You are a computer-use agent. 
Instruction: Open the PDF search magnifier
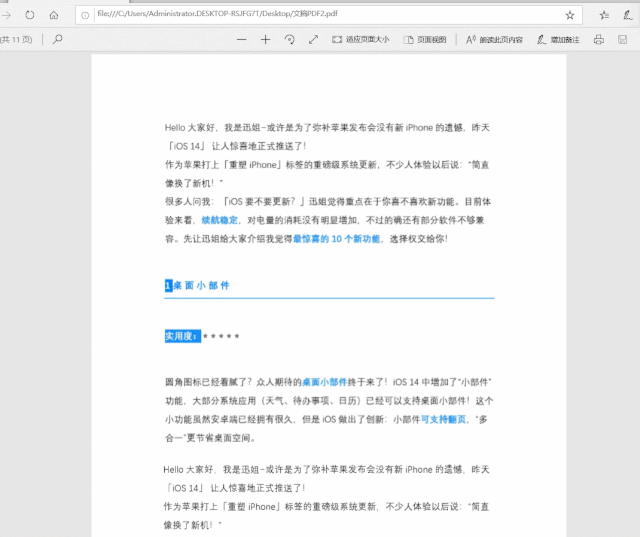click(58, 40)
